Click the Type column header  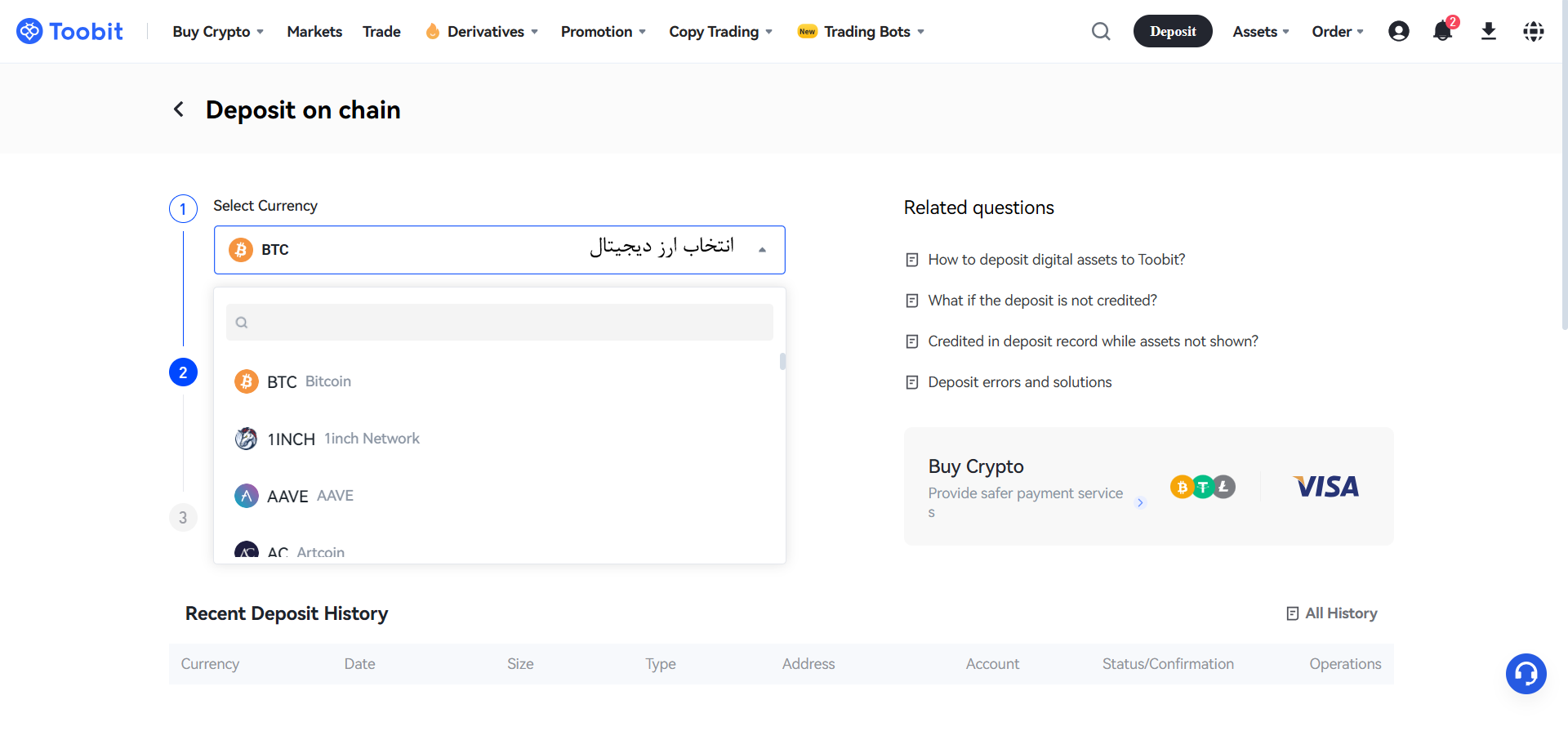coord(661,664)
